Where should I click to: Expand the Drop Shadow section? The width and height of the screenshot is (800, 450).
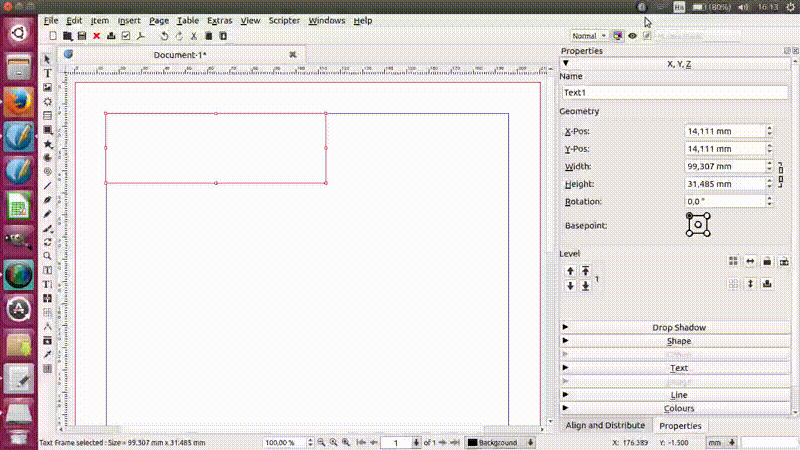tap(677, 327)
